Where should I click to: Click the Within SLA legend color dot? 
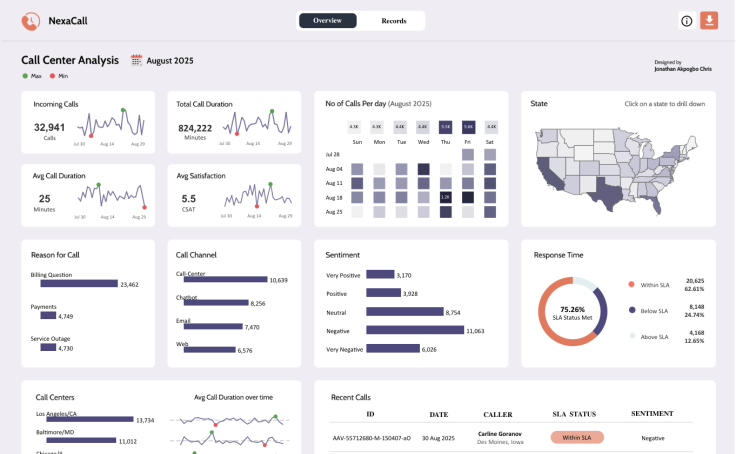631,285
